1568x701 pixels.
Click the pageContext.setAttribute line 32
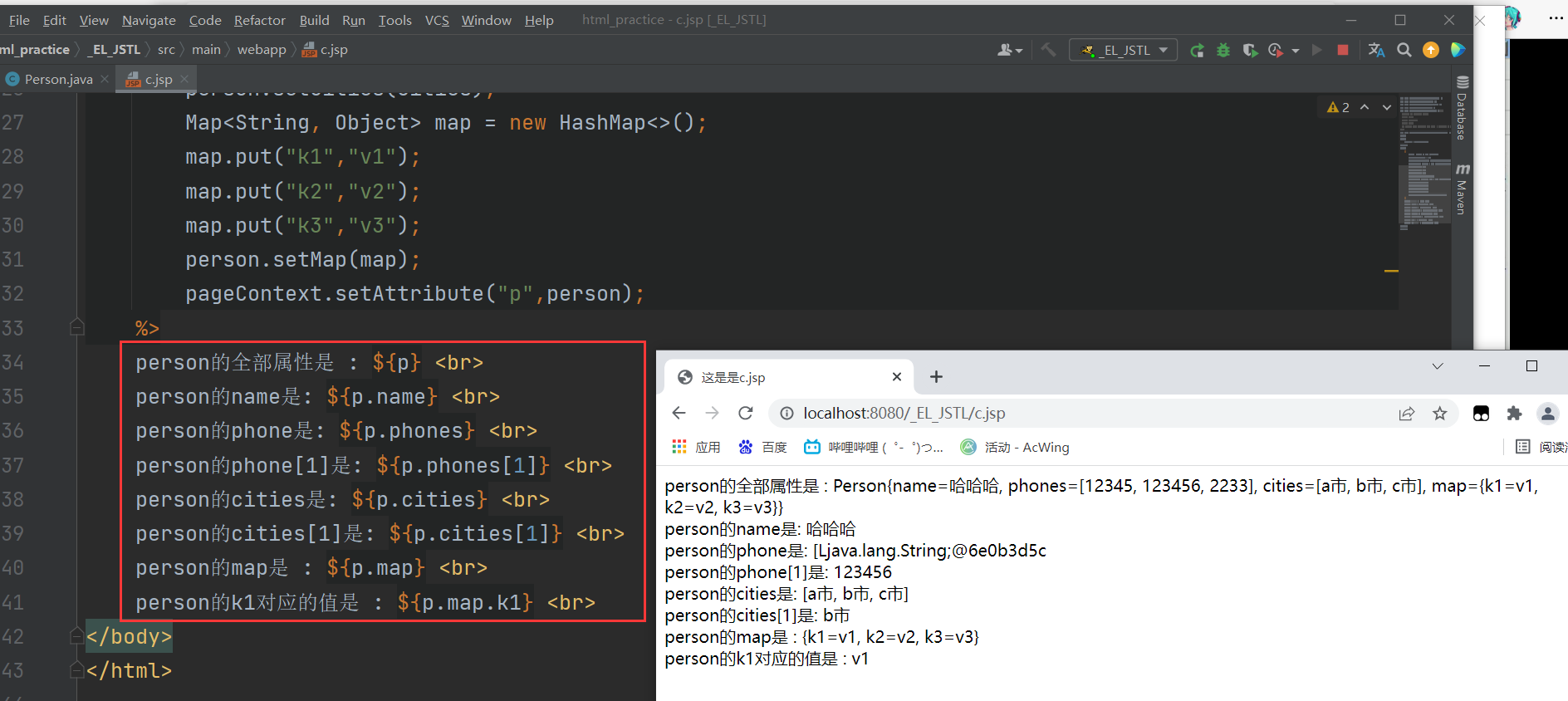[414, 293]
